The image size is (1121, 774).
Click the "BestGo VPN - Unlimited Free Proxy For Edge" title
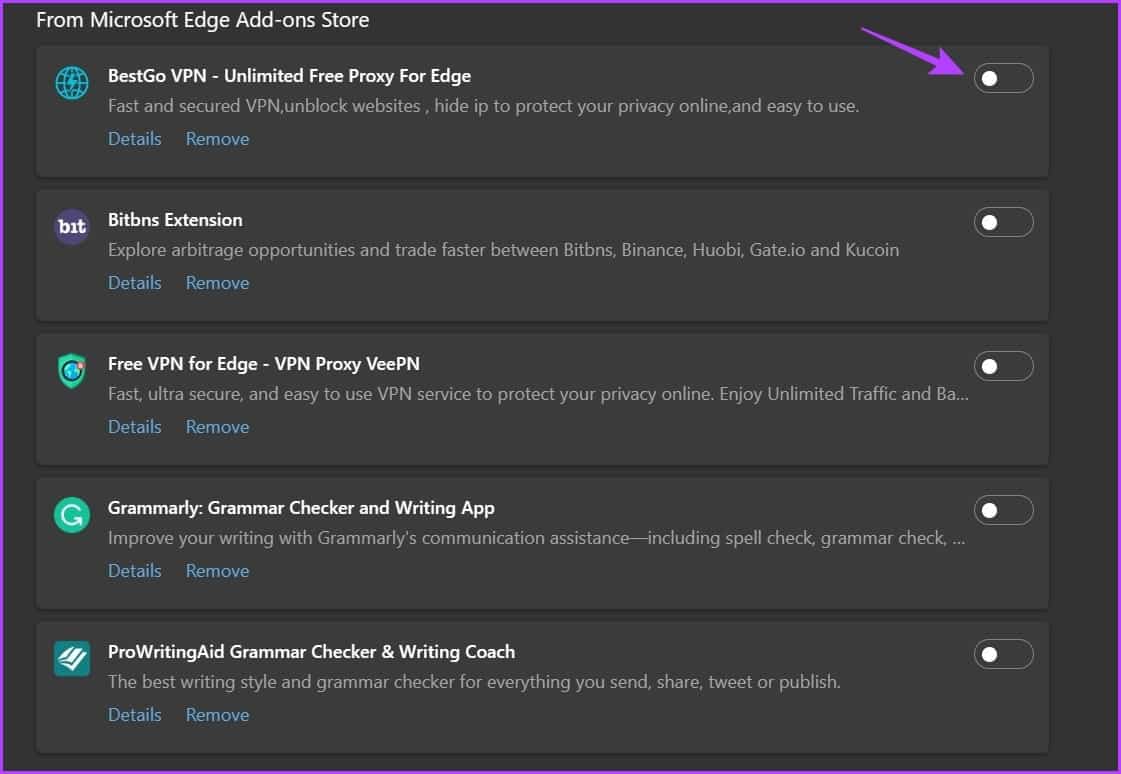click(x=290, y=76)
